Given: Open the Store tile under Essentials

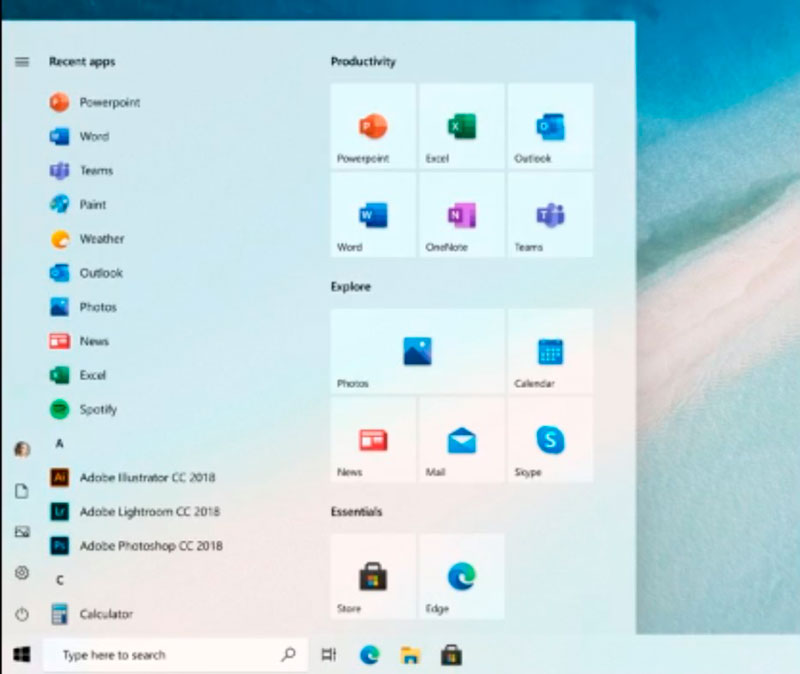Looking at the screenshot, I should [373, 577].
